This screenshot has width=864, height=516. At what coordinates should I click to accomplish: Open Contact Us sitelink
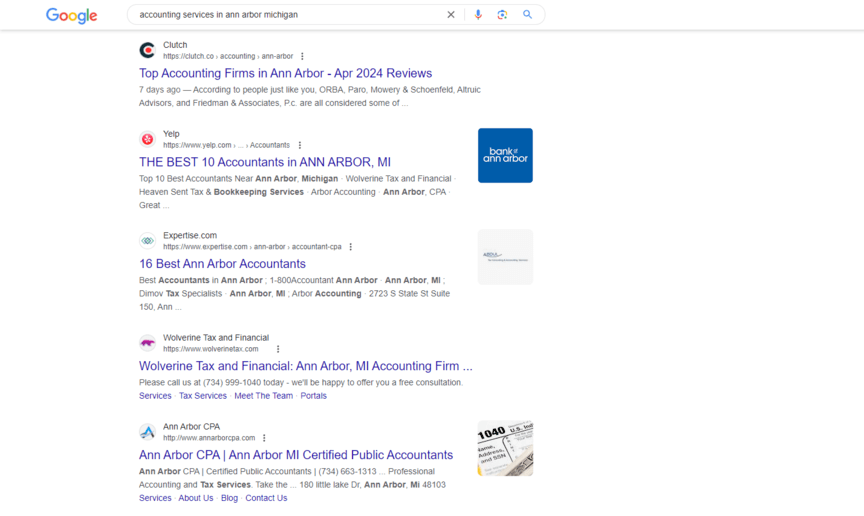266,498
